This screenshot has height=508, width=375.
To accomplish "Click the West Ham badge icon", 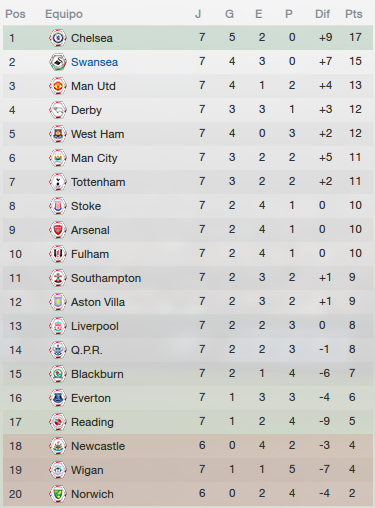I will pyautogui.click(x=58, y=134).
